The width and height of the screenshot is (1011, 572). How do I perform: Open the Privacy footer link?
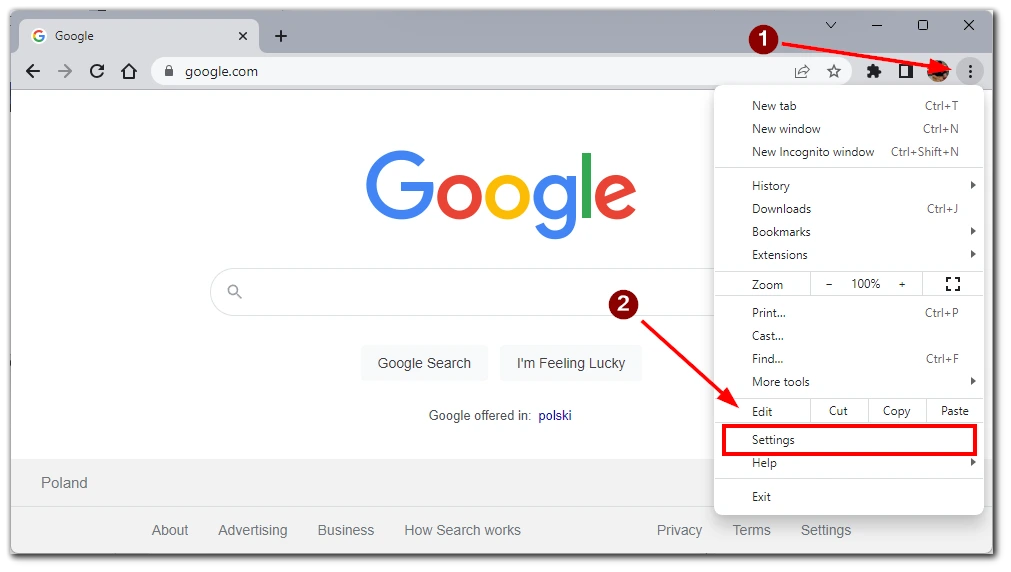point(679,531)
